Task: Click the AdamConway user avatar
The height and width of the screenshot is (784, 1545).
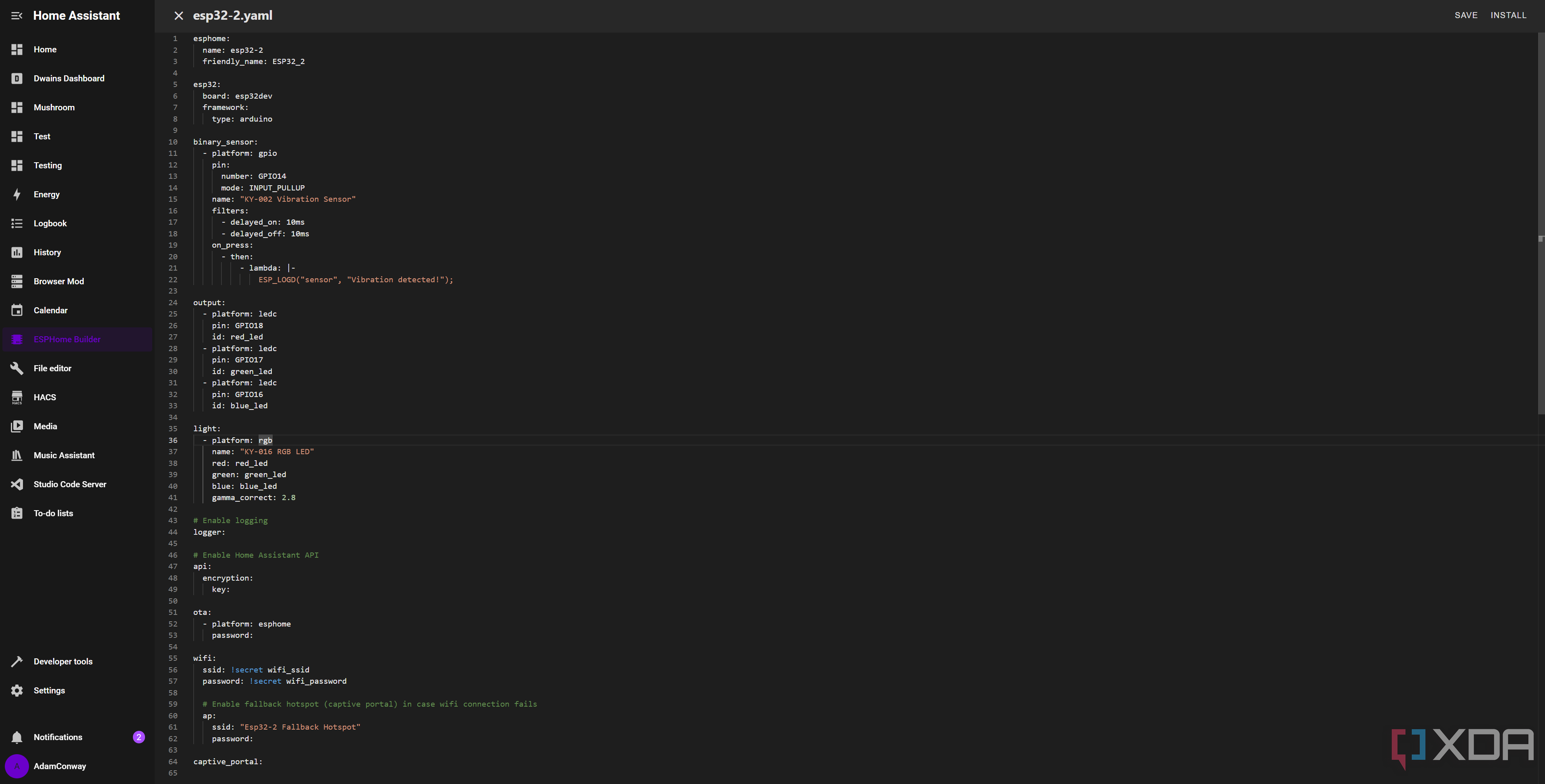Action: pos(17,766)
